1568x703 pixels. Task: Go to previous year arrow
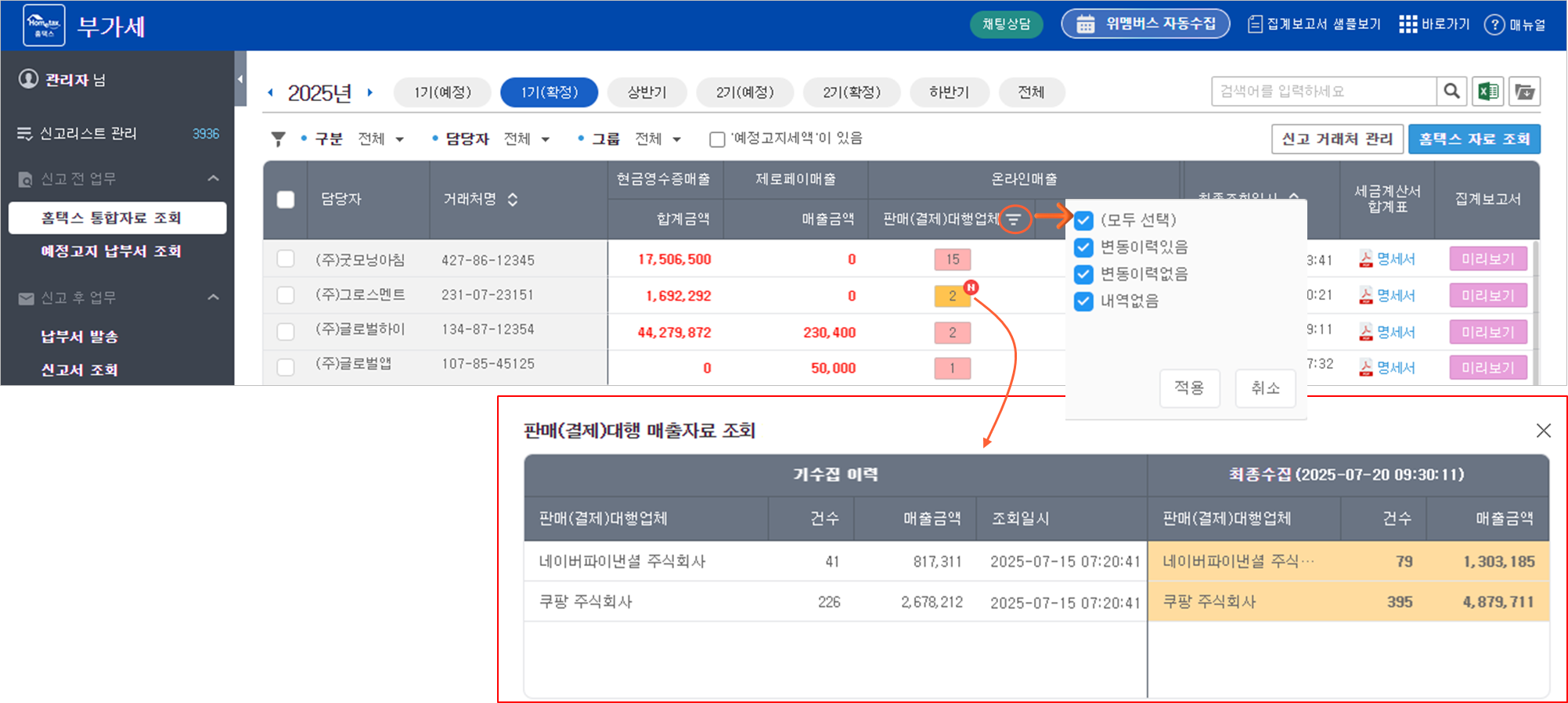(271, 92)
